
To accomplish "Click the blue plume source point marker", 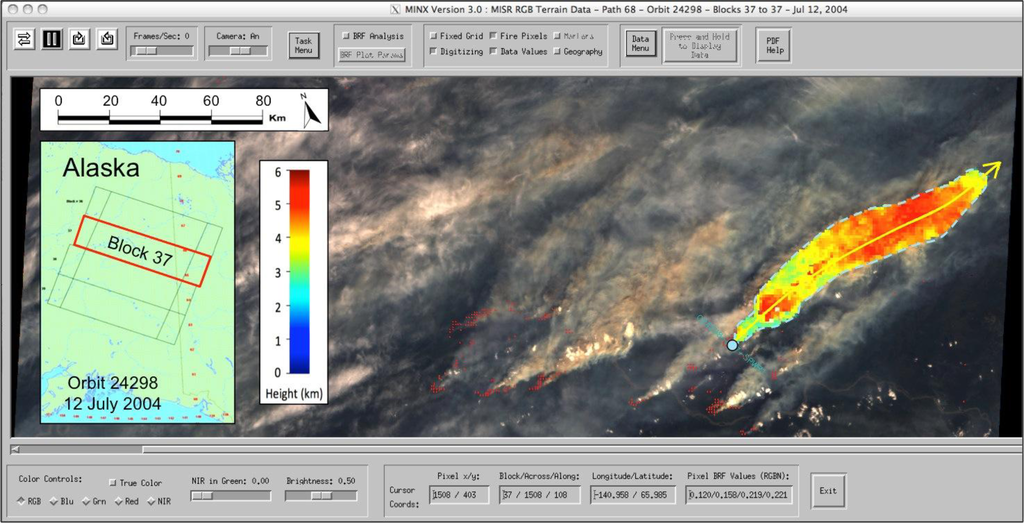I will tap(732, 345).
